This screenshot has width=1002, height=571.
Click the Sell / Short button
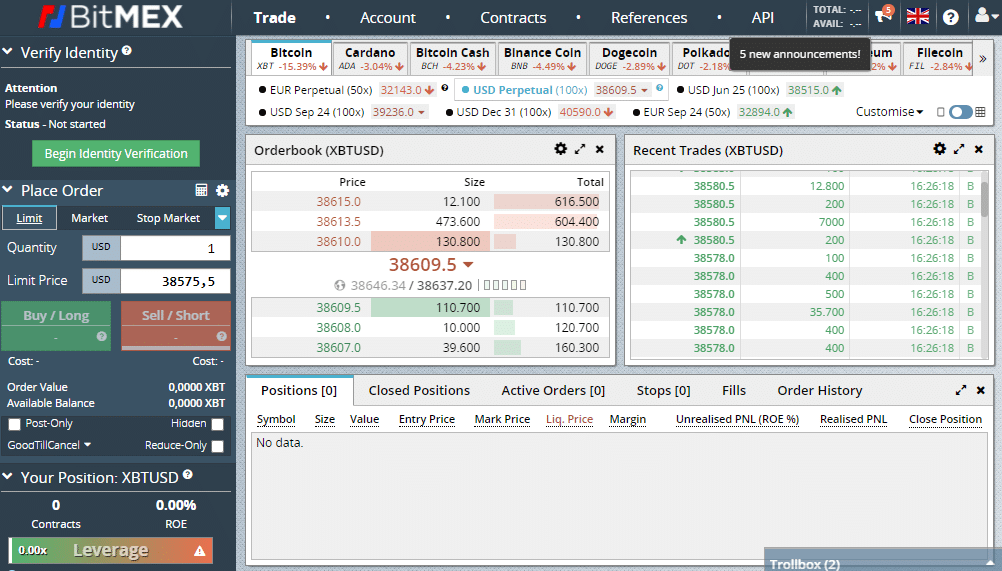pyautogui.click(x=176, y=326)
